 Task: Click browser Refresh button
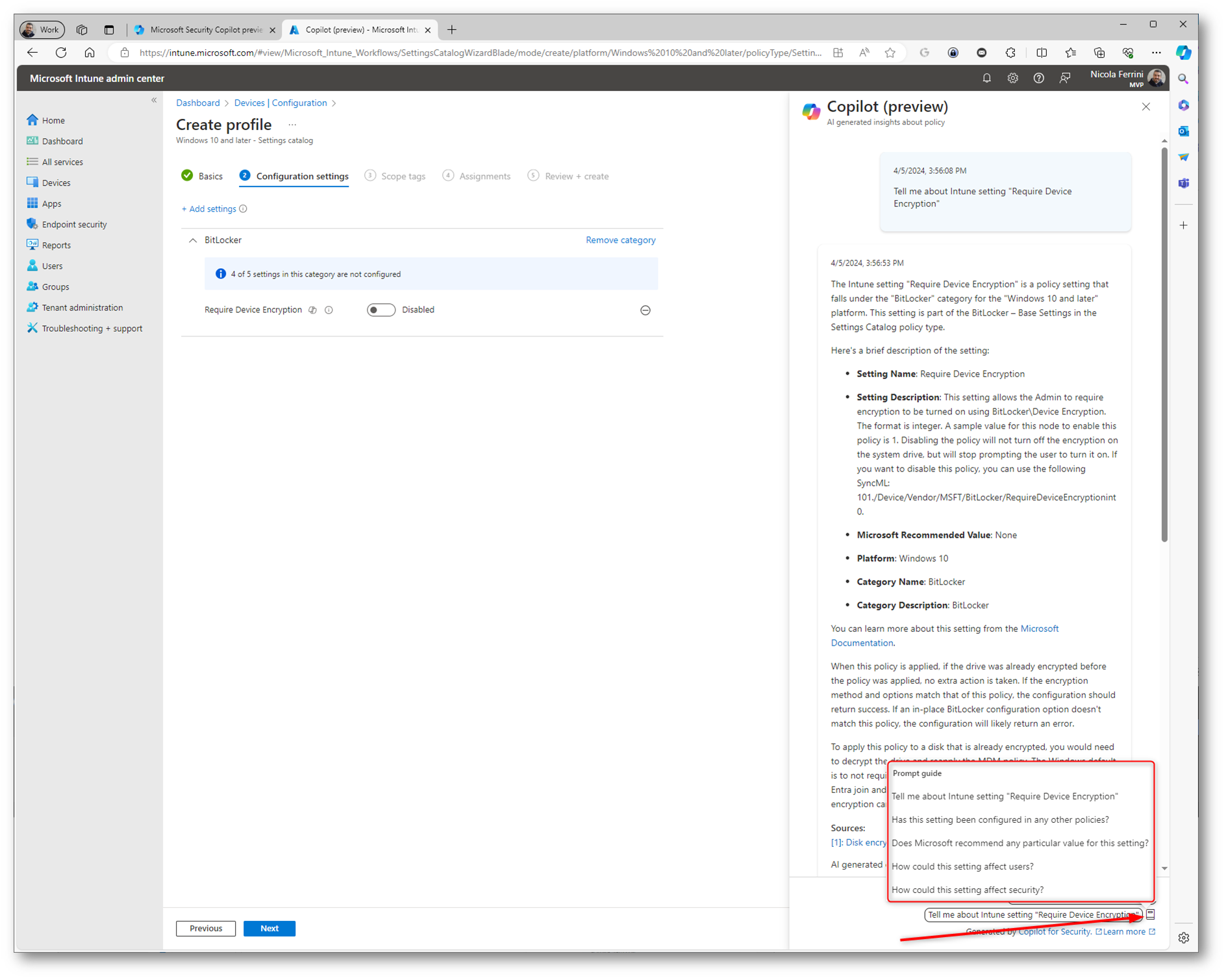pos(61,53)
